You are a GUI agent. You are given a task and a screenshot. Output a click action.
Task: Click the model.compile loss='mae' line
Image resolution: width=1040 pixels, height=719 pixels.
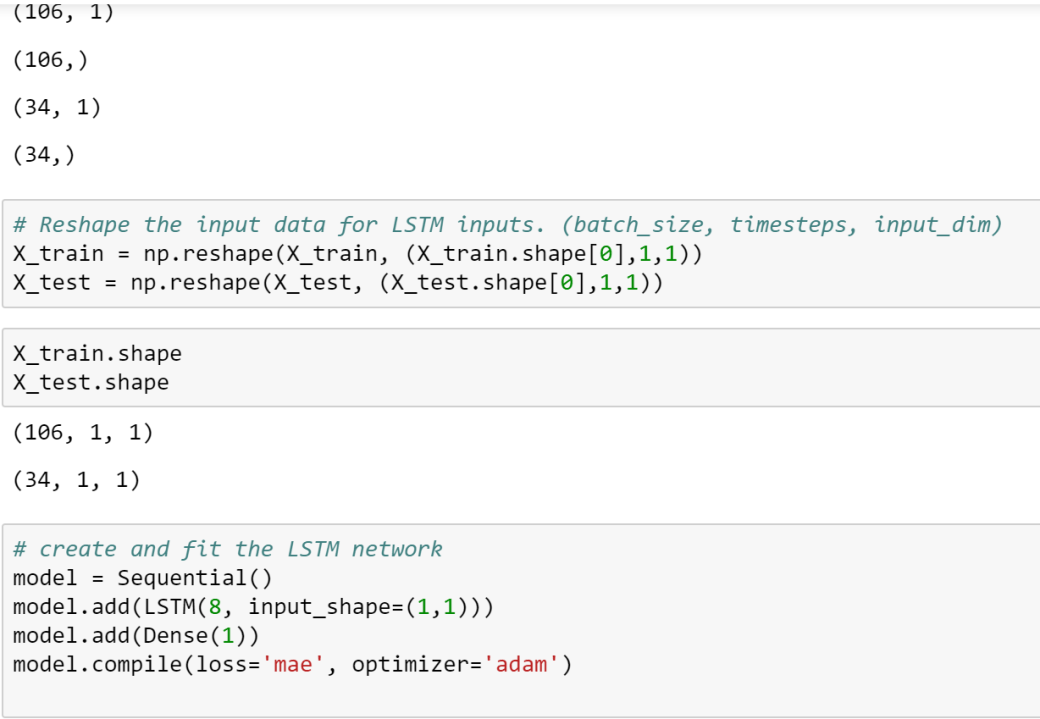pos(292,665)
